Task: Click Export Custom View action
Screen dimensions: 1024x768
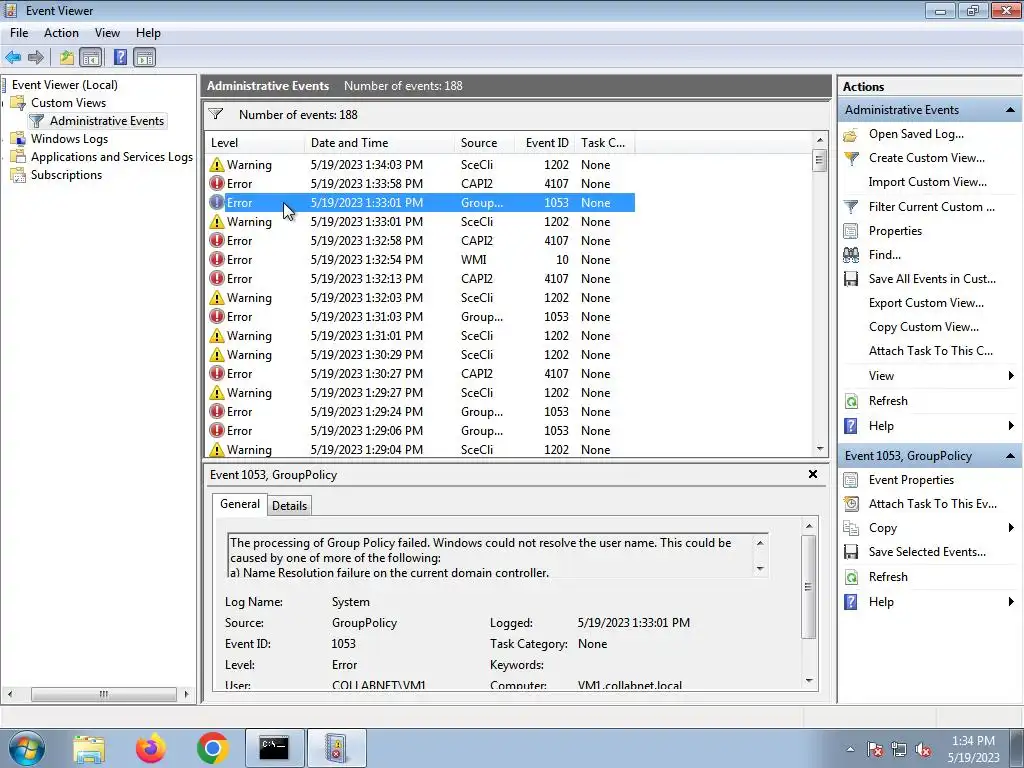Action: (x=926, y=304)
